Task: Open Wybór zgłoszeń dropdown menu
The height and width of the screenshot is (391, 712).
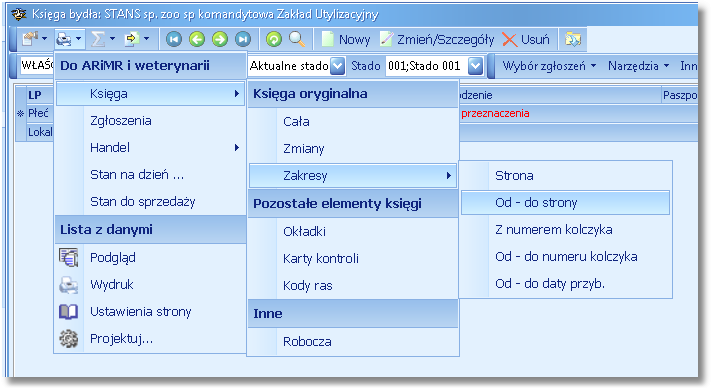Action: 549,66
